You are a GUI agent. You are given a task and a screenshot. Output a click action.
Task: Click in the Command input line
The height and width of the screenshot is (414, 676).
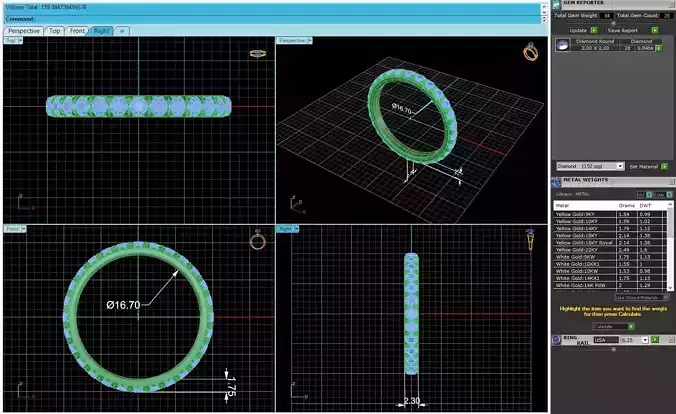pos(272,19)
